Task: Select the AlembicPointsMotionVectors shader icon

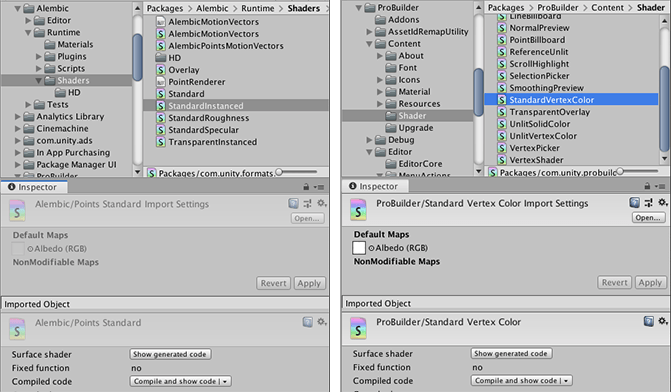Action: point(160,46)
